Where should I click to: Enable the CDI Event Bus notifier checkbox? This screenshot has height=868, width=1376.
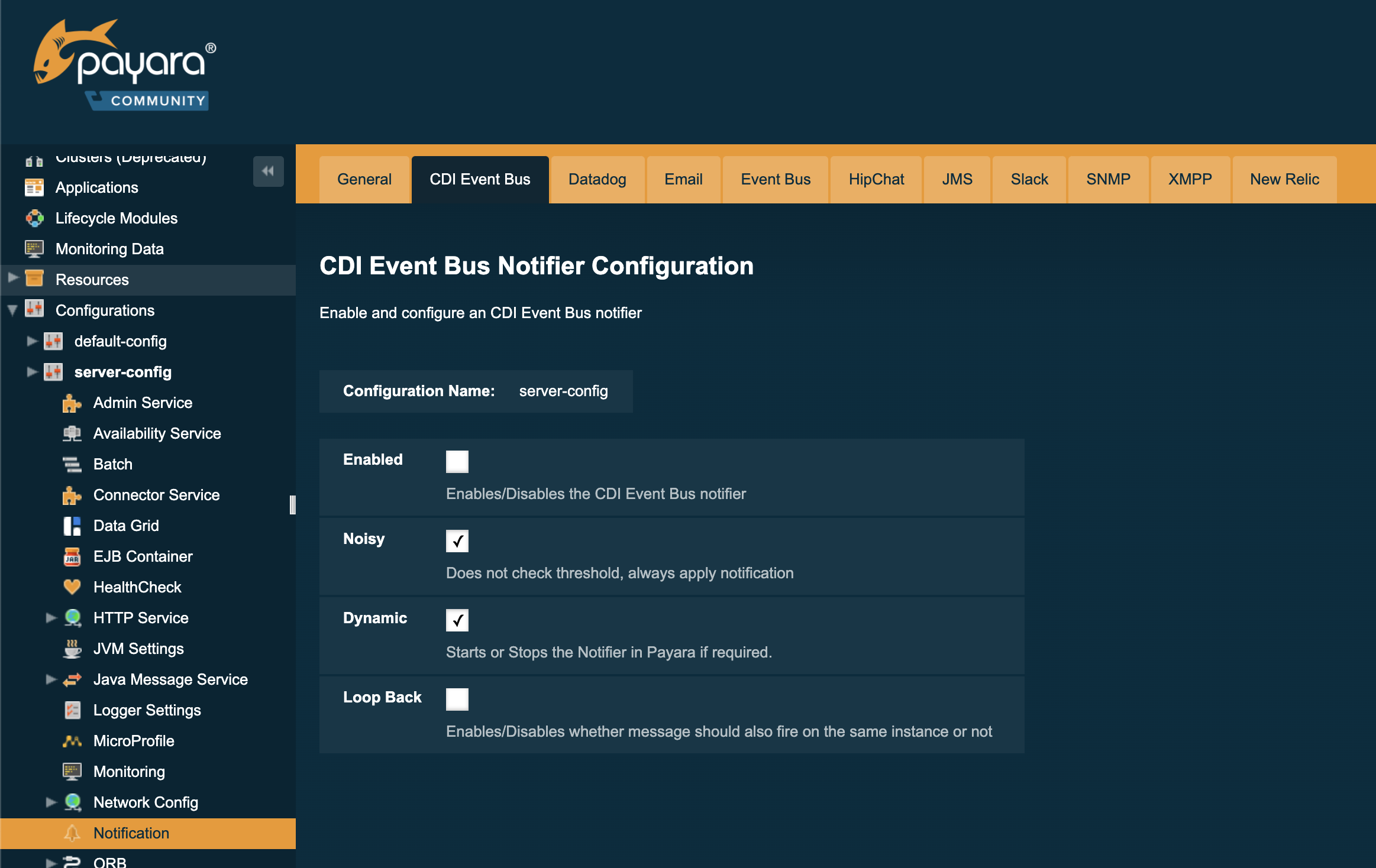point(457,461)
